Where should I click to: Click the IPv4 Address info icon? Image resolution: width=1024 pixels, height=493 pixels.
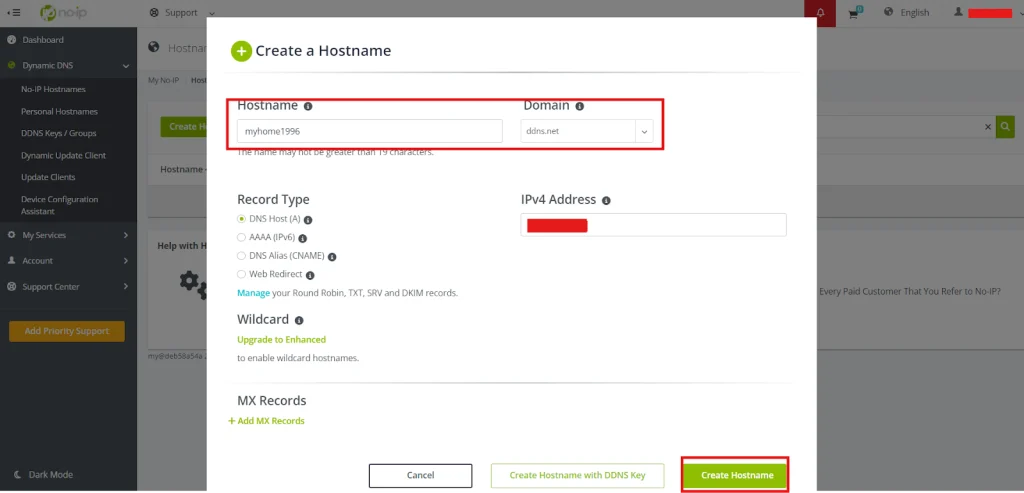606,201
